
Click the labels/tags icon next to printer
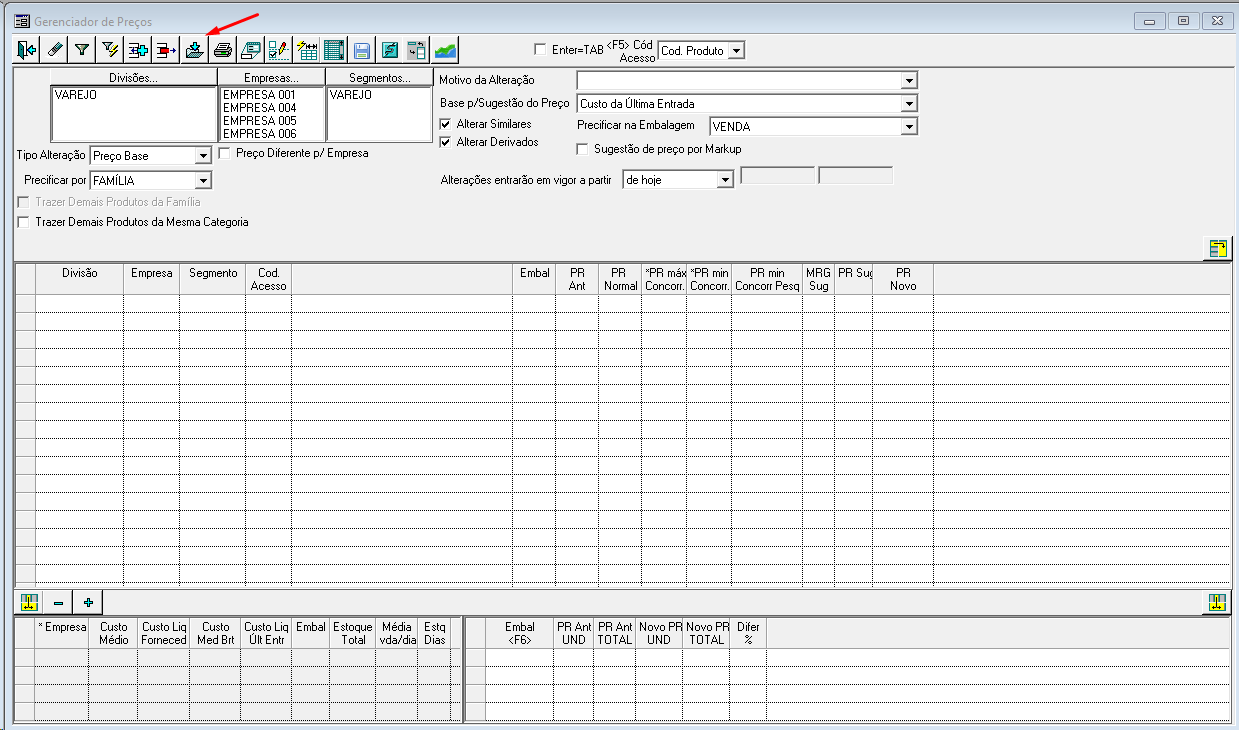(x=250, y=49)
